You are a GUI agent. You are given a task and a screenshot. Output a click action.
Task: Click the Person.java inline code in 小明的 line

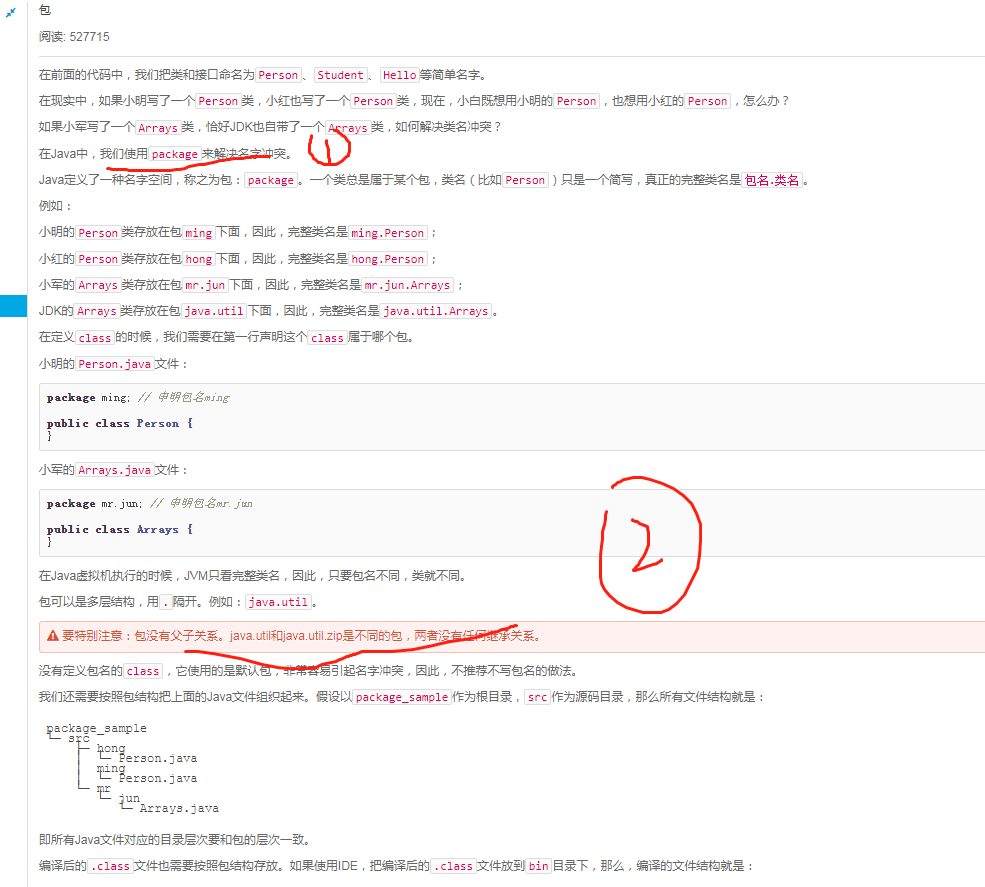(x=114, y=364)
